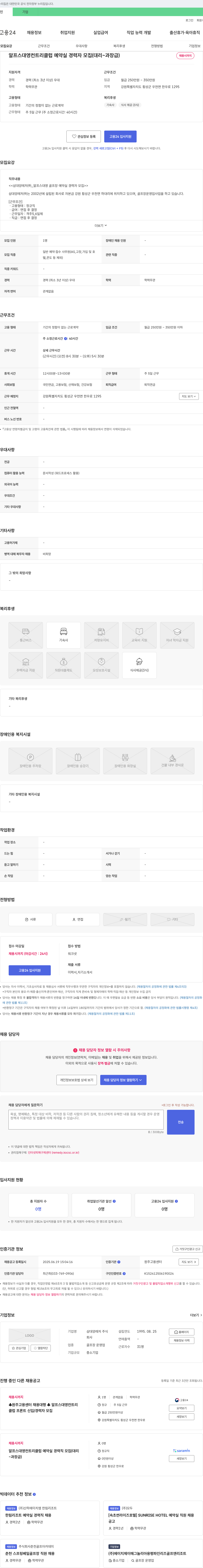203x1568 pixels.
Task: Click the company LOGO thumbnail
Action: click(x=30, y=1335)
